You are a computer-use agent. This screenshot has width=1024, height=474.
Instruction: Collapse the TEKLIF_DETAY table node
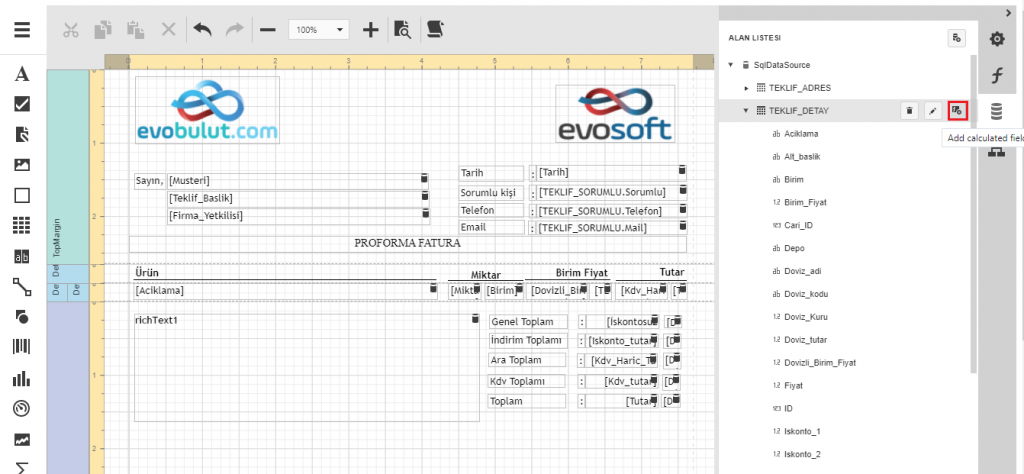point(745,111)
